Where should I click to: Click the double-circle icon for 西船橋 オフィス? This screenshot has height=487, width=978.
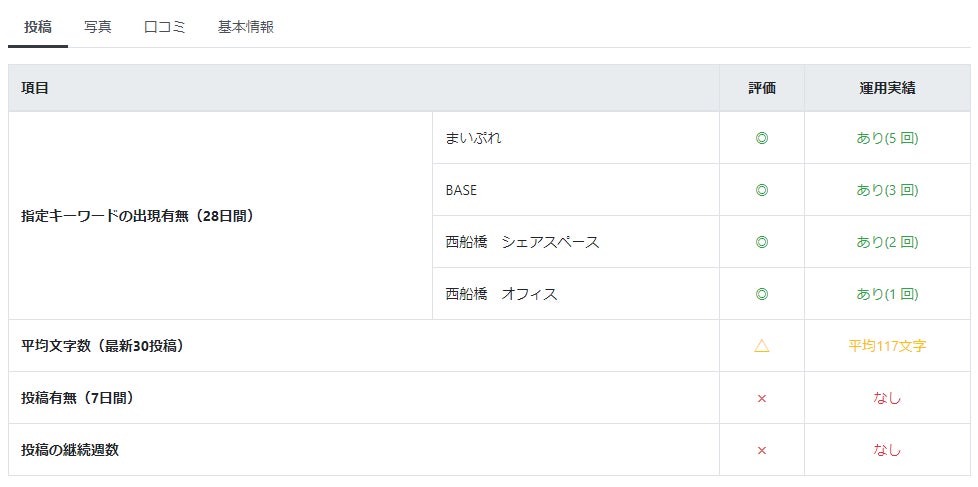(762, 294)
